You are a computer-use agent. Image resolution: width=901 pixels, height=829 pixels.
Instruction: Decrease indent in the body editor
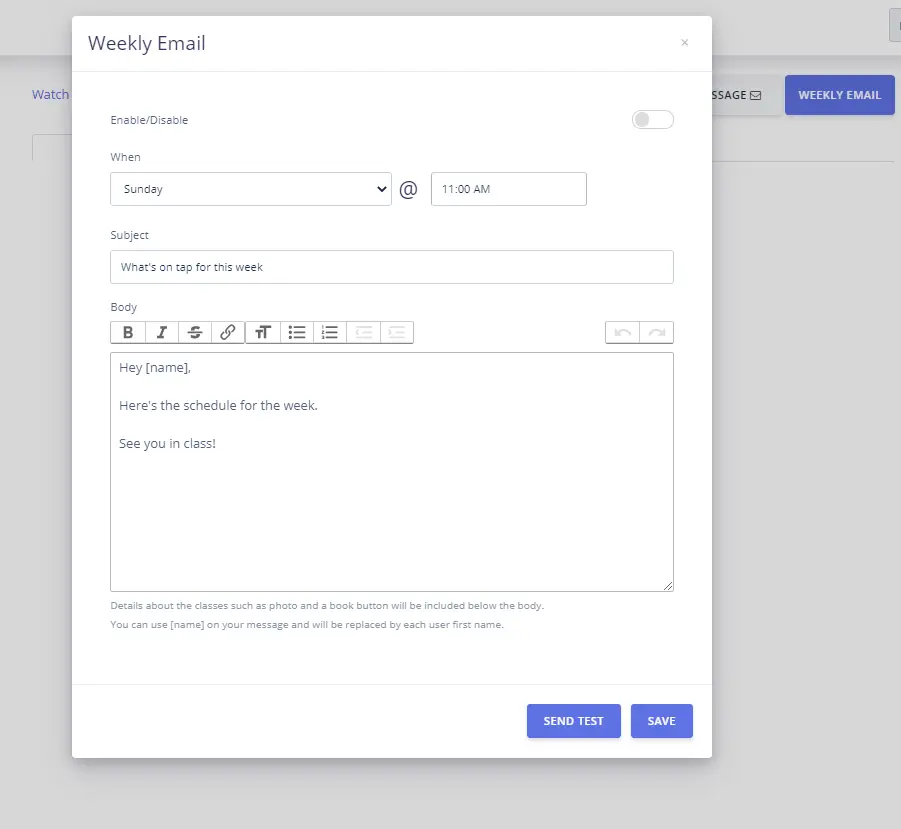click(363, 333)
